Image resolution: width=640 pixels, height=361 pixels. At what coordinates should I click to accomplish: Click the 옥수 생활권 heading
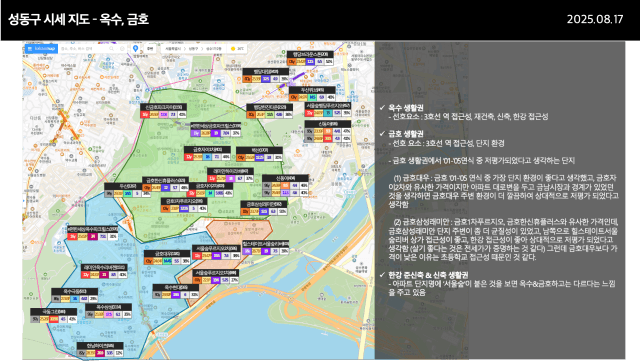[x=406, y=108]
